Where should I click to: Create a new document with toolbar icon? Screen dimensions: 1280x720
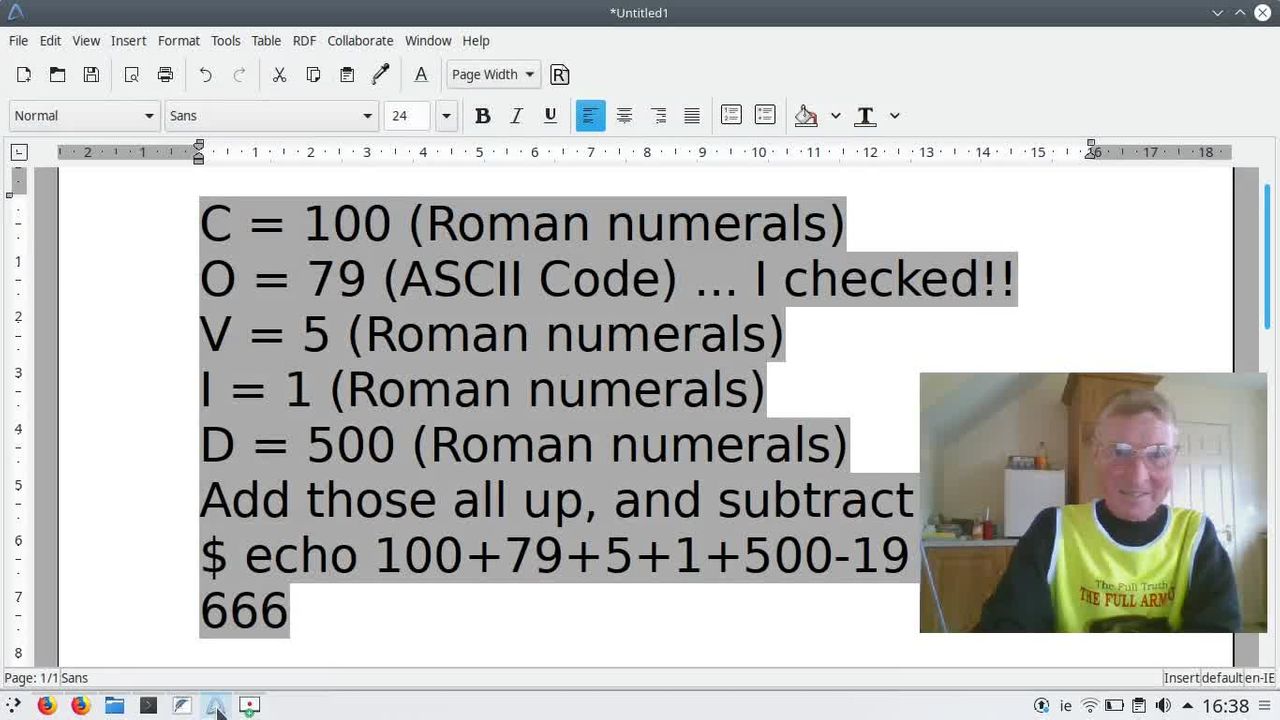[x=24, y=75]
